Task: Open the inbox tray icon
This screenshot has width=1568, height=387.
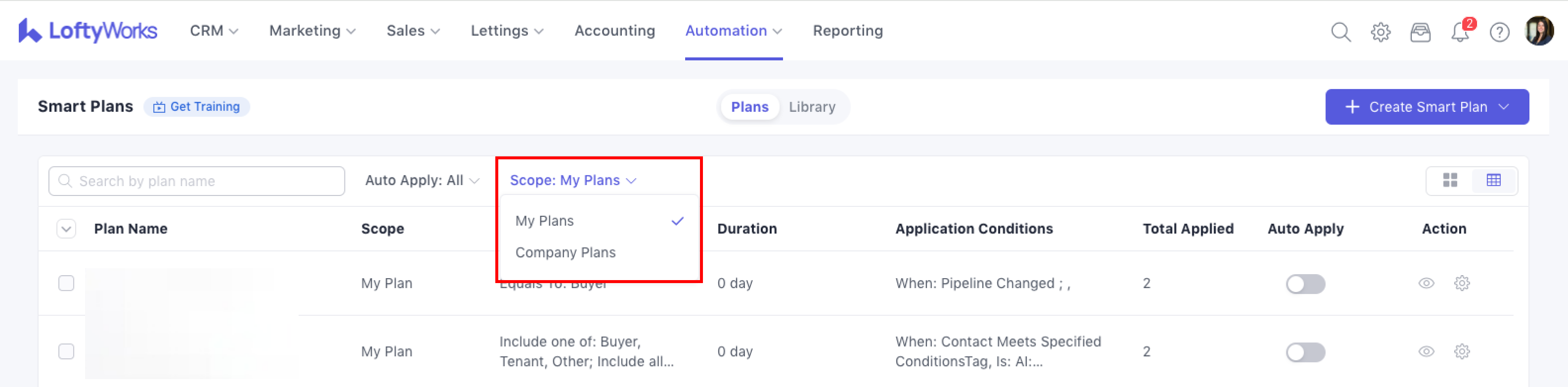Action: tap(1420, 32)
